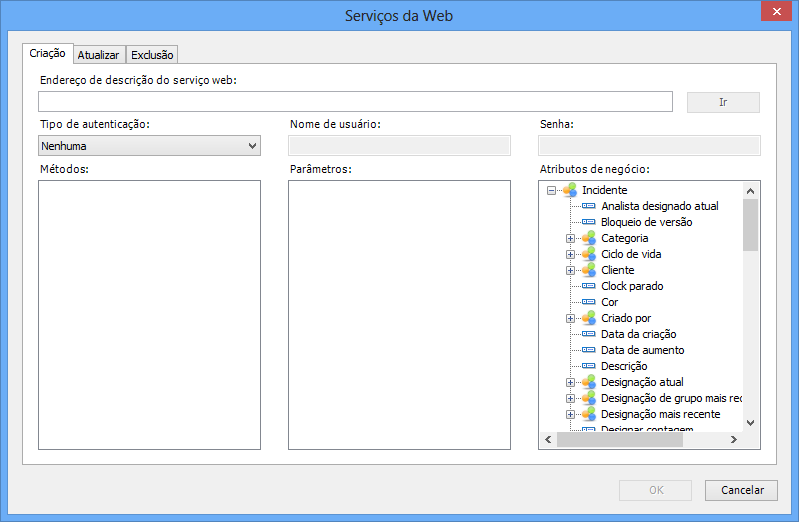The height and width of the screenshot is (522, 799).
Task: Click the Cliente tree node icon
Action: [589, 270]
